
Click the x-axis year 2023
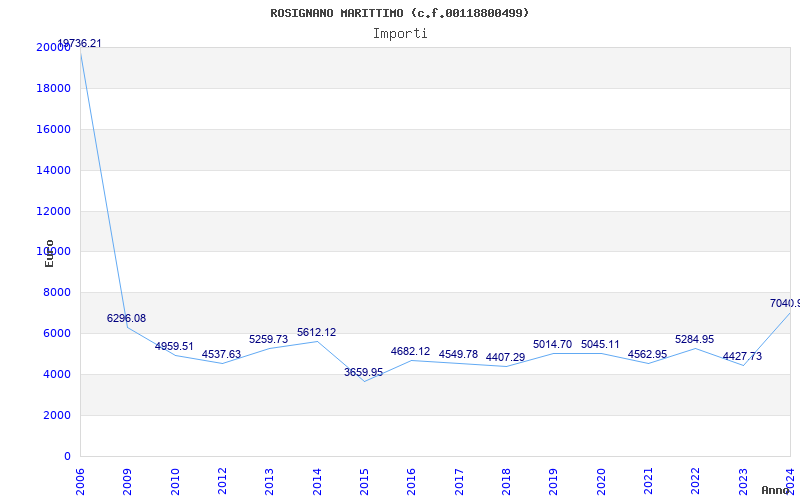[x=743, y=481]
